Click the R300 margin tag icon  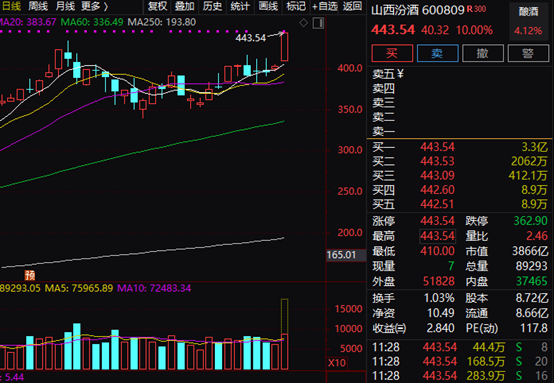pos(476,9)
